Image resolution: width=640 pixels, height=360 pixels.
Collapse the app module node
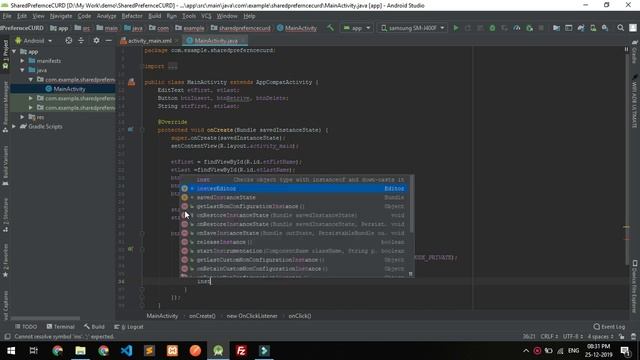point(14,51)
